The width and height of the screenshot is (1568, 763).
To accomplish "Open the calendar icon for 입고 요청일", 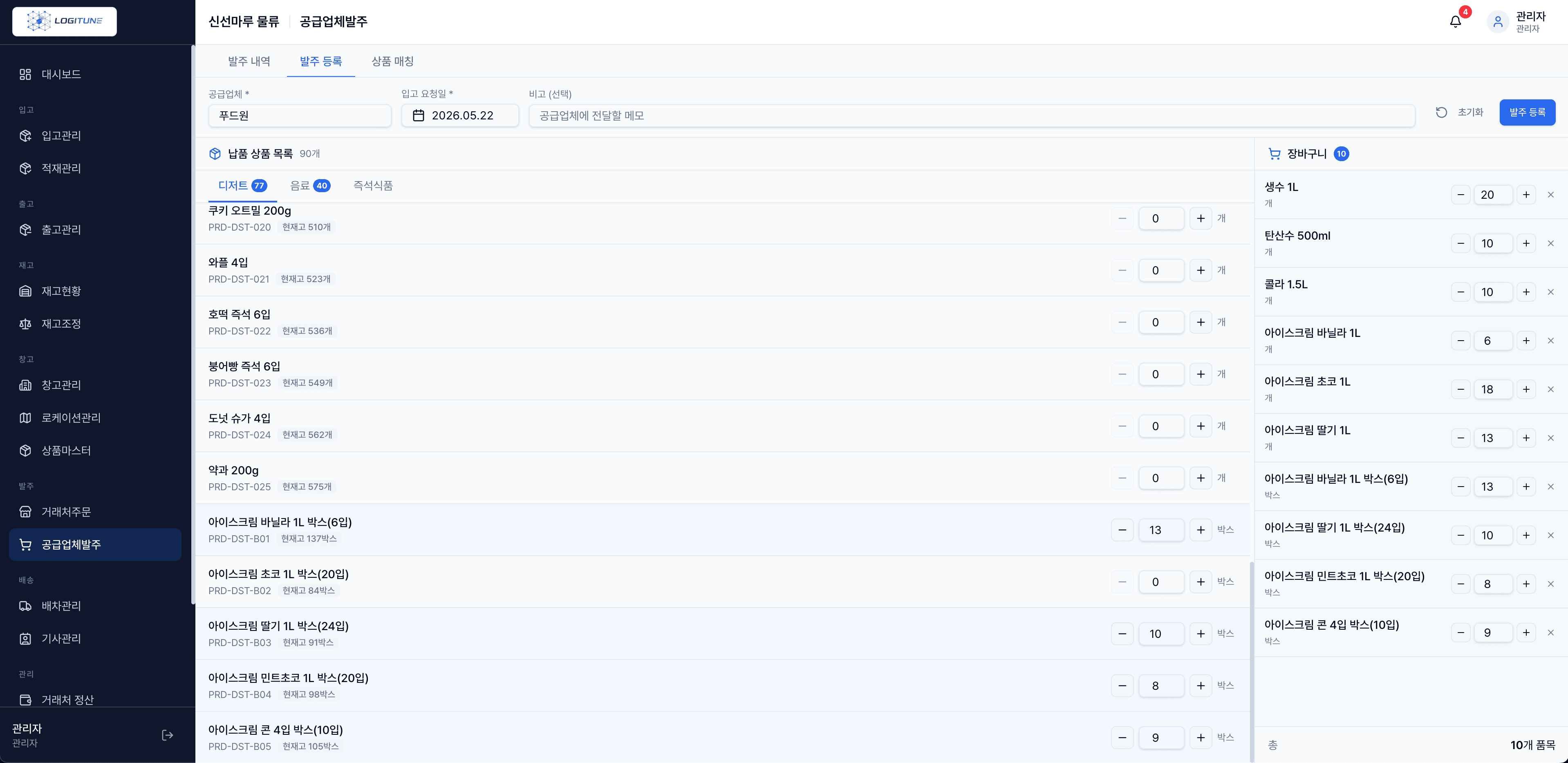I will (418, 115).
